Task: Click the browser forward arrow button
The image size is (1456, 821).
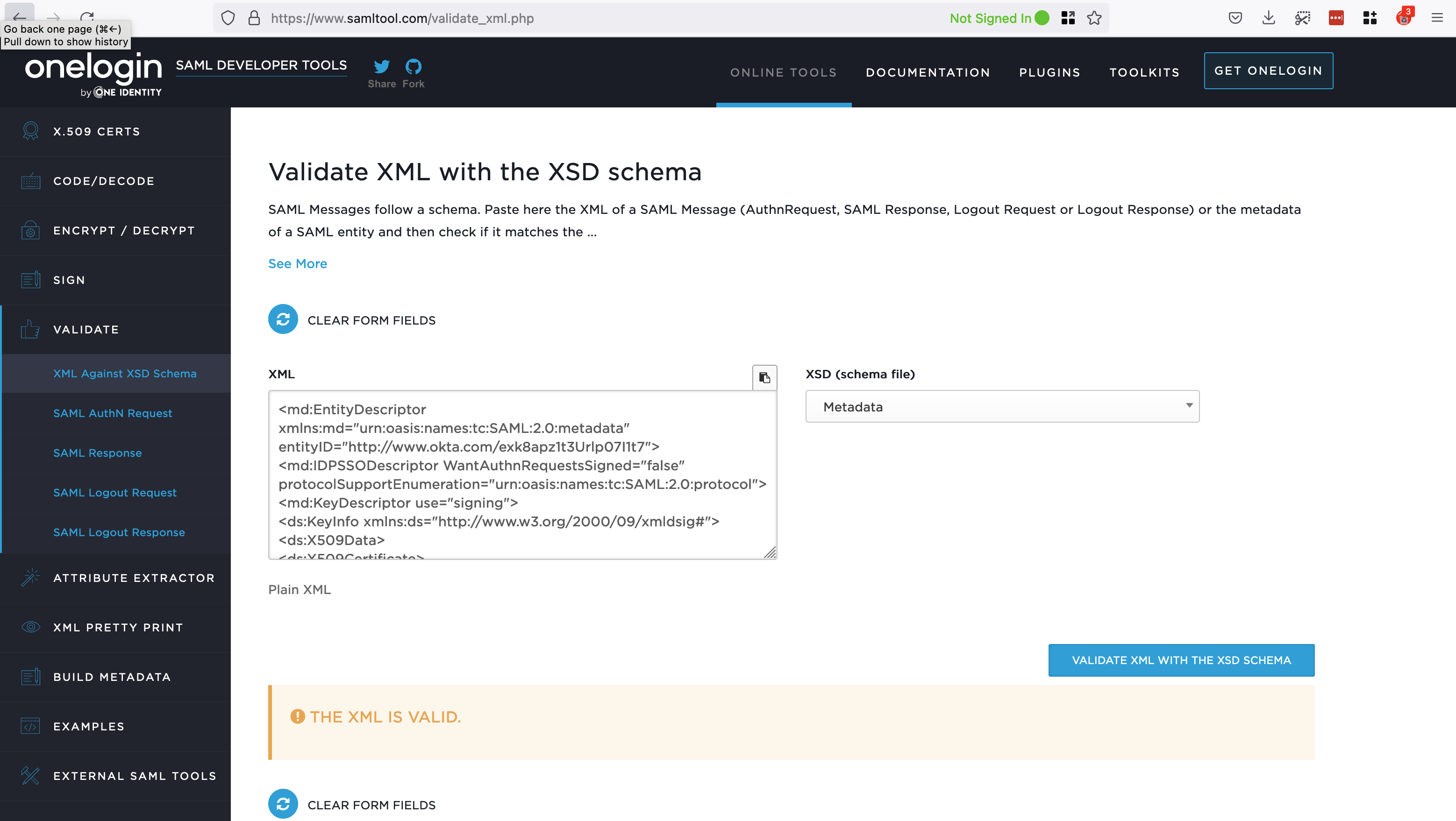Action: click(x=52, y=18)
